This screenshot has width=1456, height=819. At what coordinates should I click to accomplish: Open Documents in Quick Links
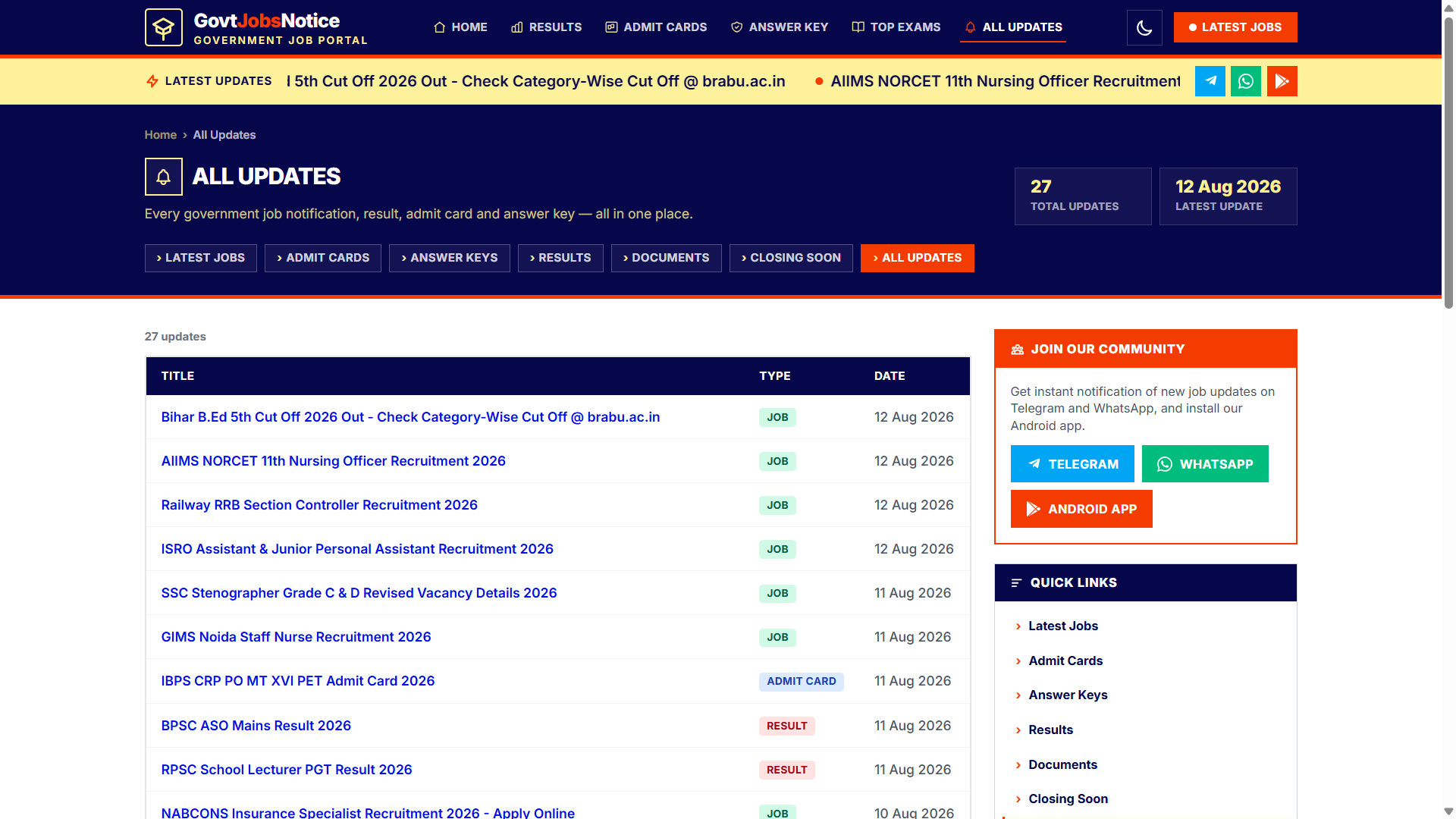click(x=1062, y=765)
